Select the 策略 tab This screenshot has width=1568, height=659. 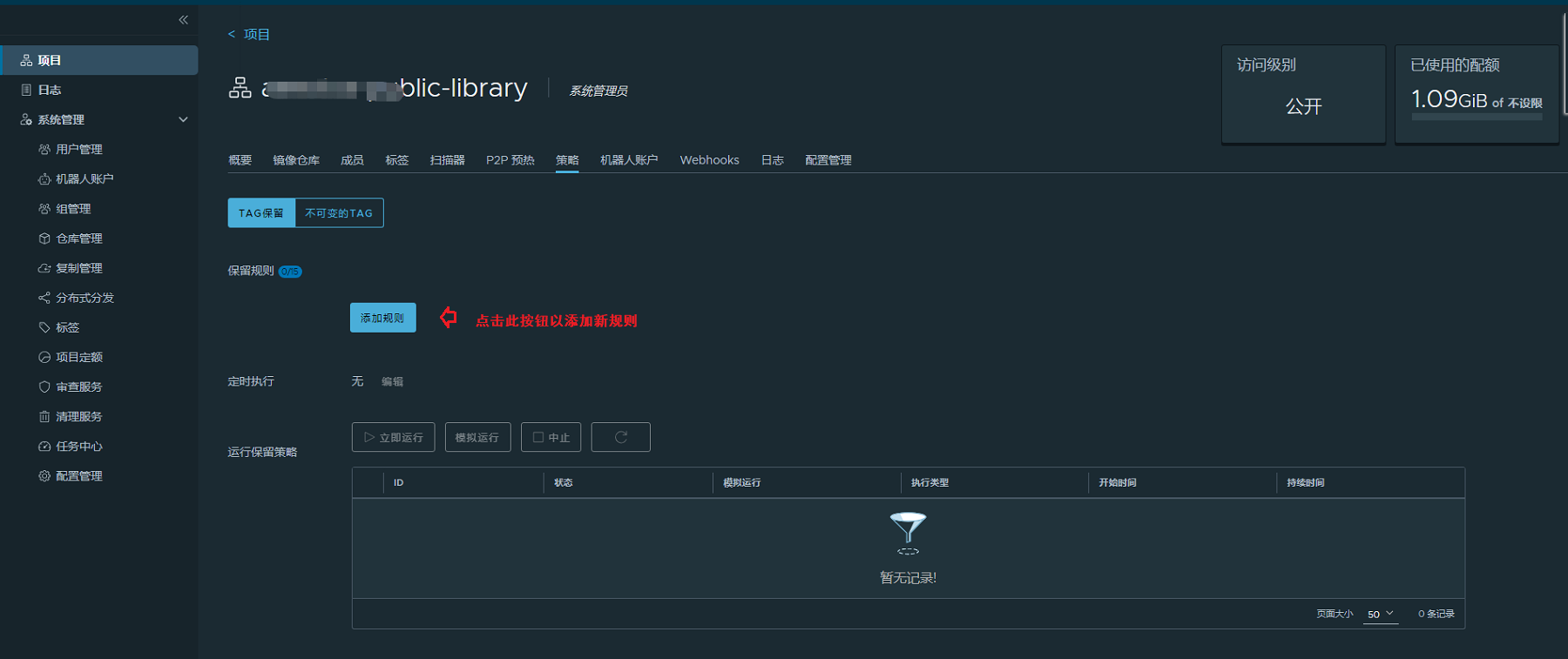[567, 160]
